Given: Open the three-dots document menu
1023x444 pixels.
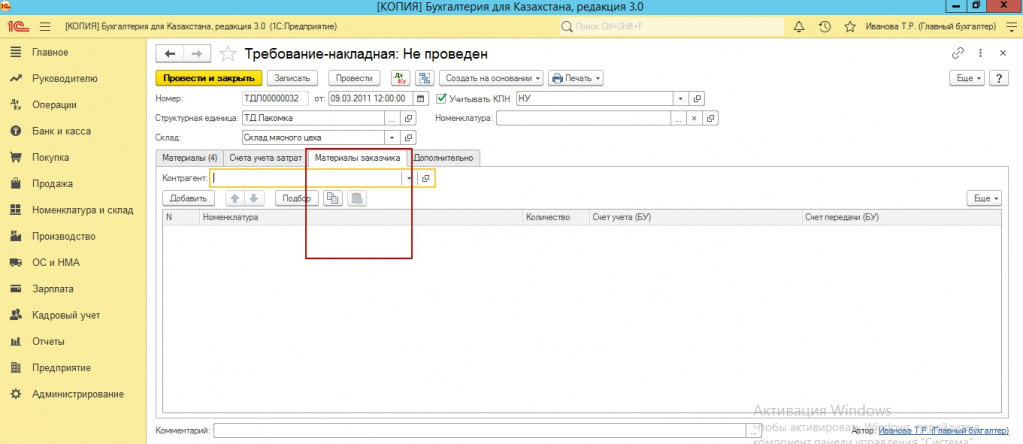Looking at the screenshot, I should click(980, 53).
